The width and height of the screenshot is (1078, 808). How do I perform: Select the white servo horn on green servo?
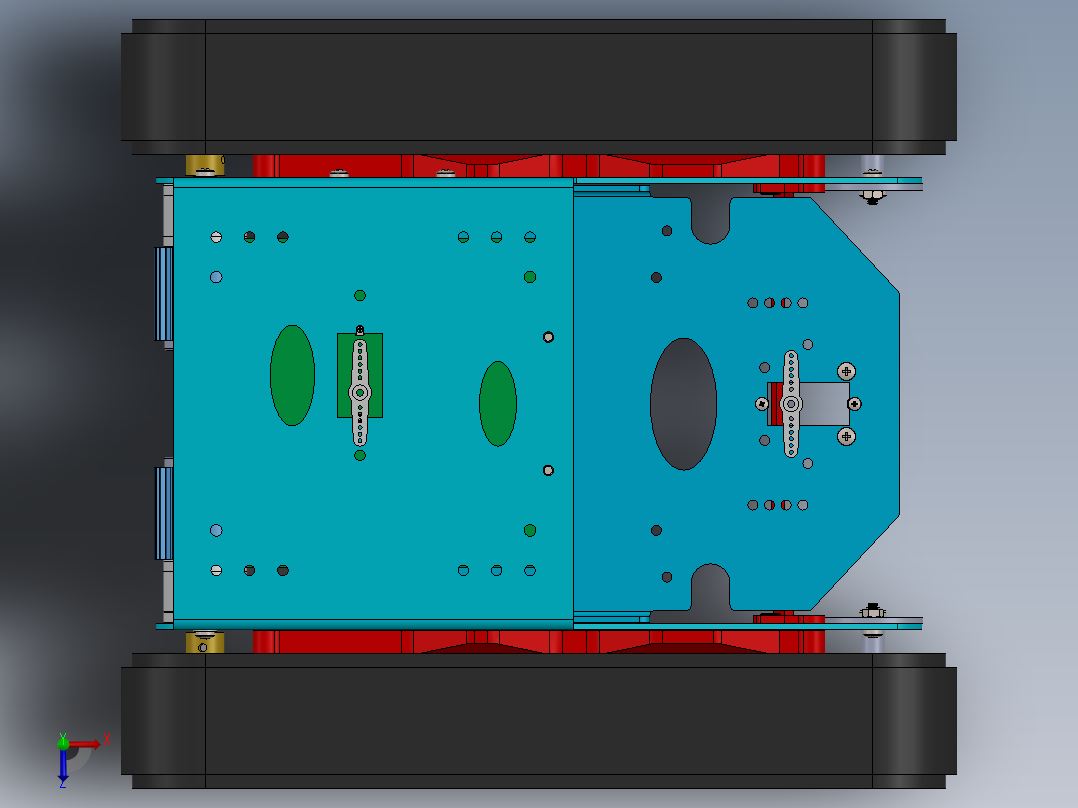(x=360, y=393)
